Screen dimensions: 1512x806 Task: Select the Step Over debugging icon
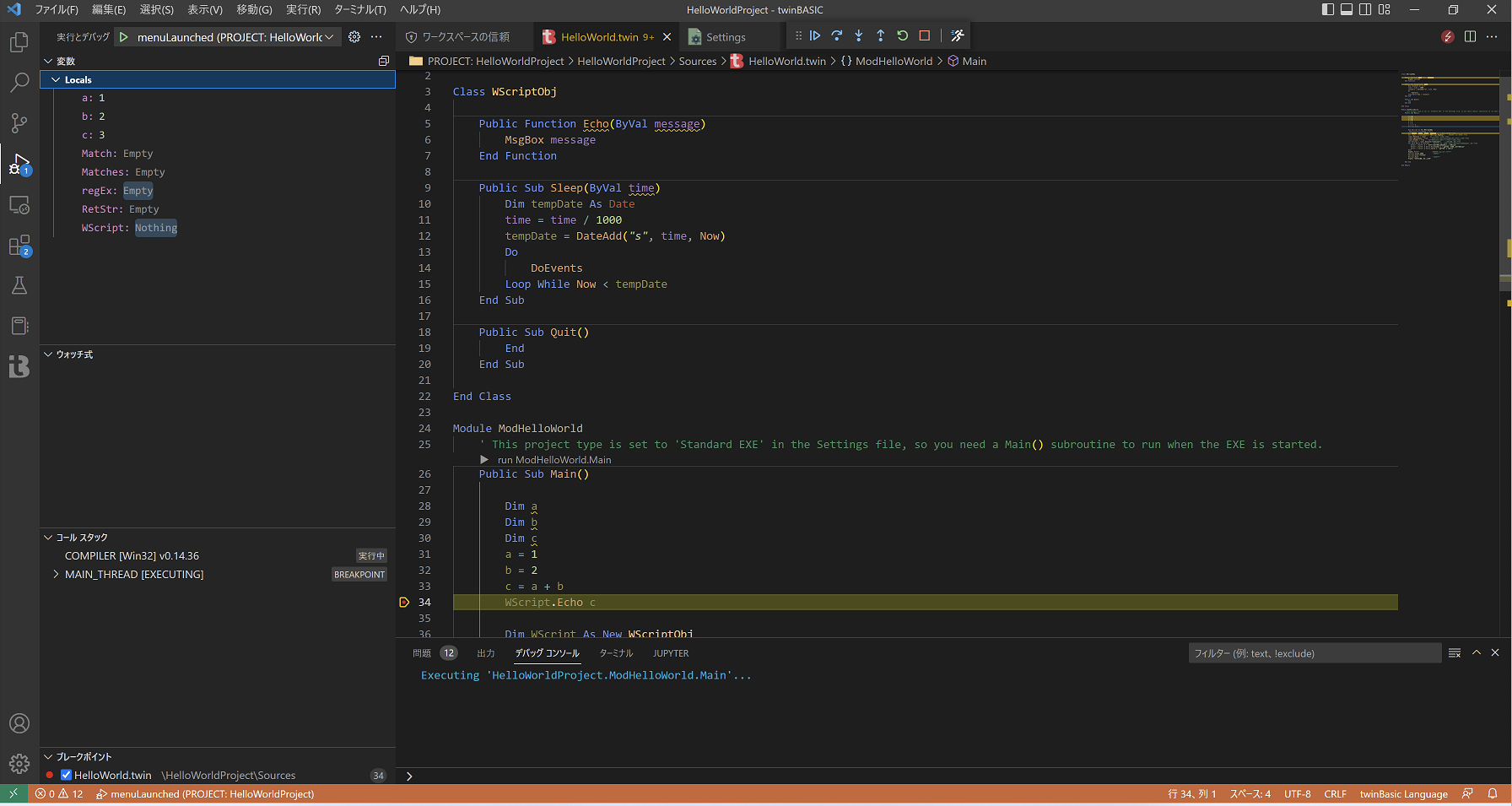837,35
